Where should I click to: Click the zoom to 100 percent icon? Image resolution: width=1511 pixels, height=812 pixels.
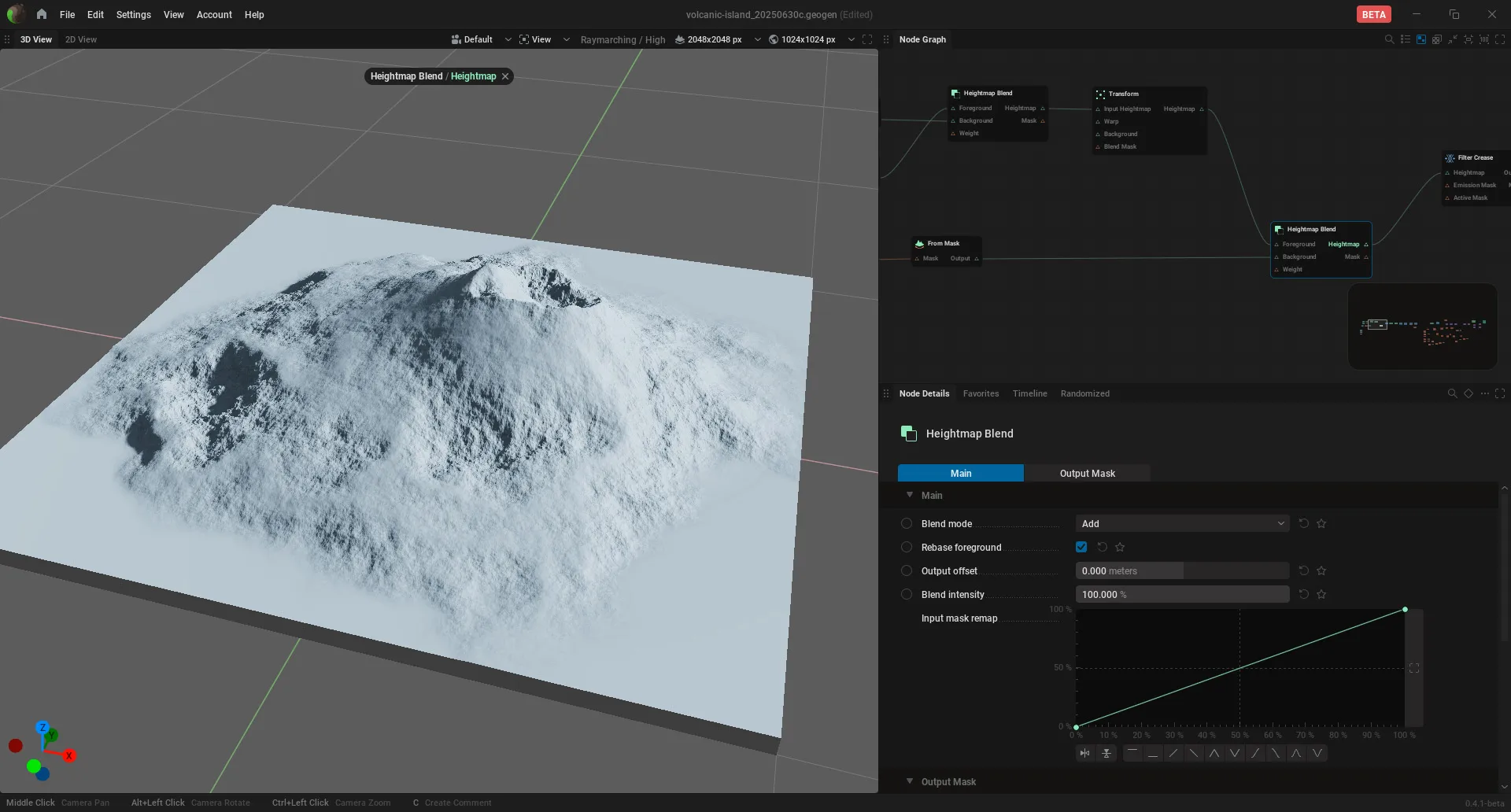click(1484, 39)
